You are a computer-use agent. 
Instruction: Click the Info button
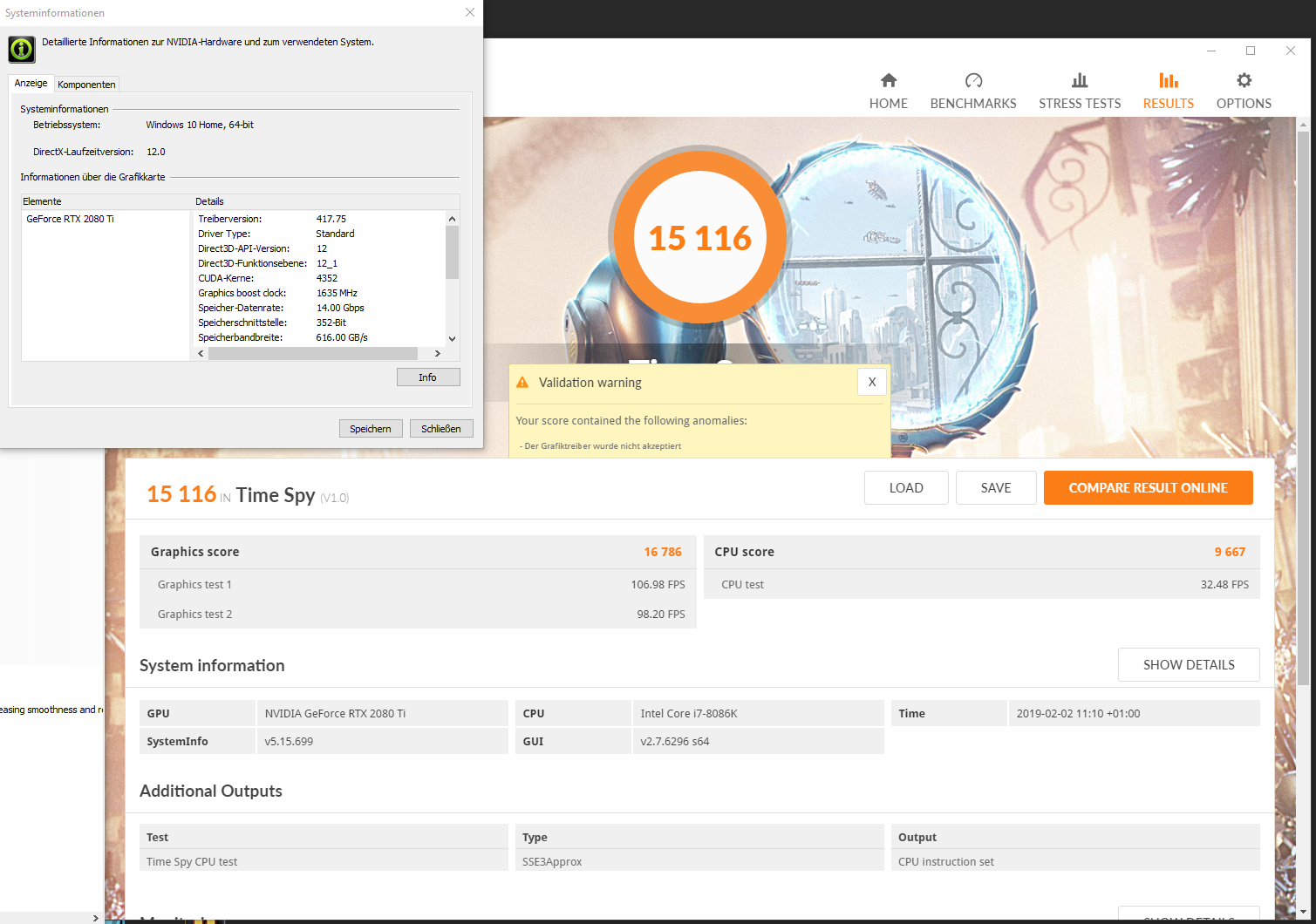click(x=427, y=377)
